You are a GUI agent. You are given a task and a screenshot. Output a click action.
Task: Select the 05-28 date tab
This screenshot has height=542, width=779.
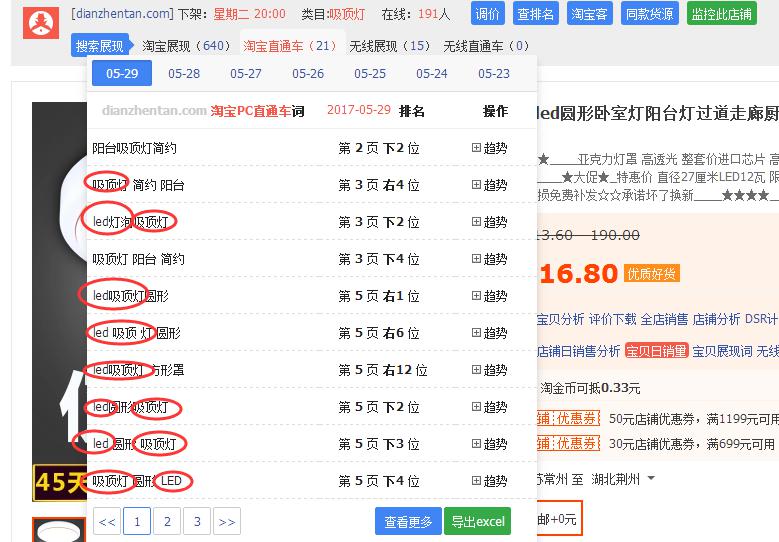pyautogui.click(x=184, y=73)
